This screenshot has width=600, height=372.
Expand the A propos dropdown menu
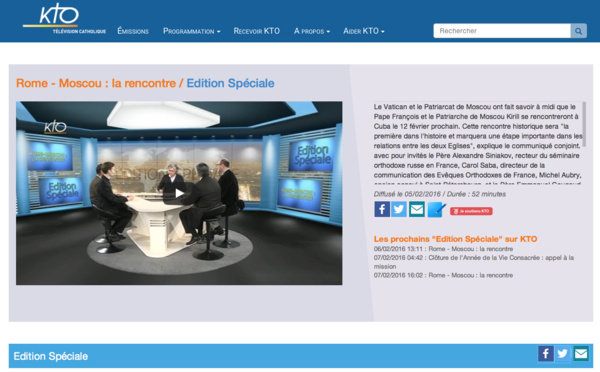point(312,31)
